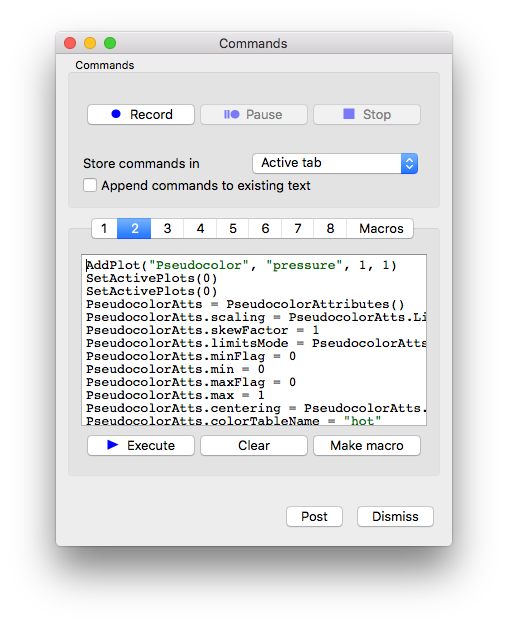Clear the command text area
The image size is (508, 626).
254,446
